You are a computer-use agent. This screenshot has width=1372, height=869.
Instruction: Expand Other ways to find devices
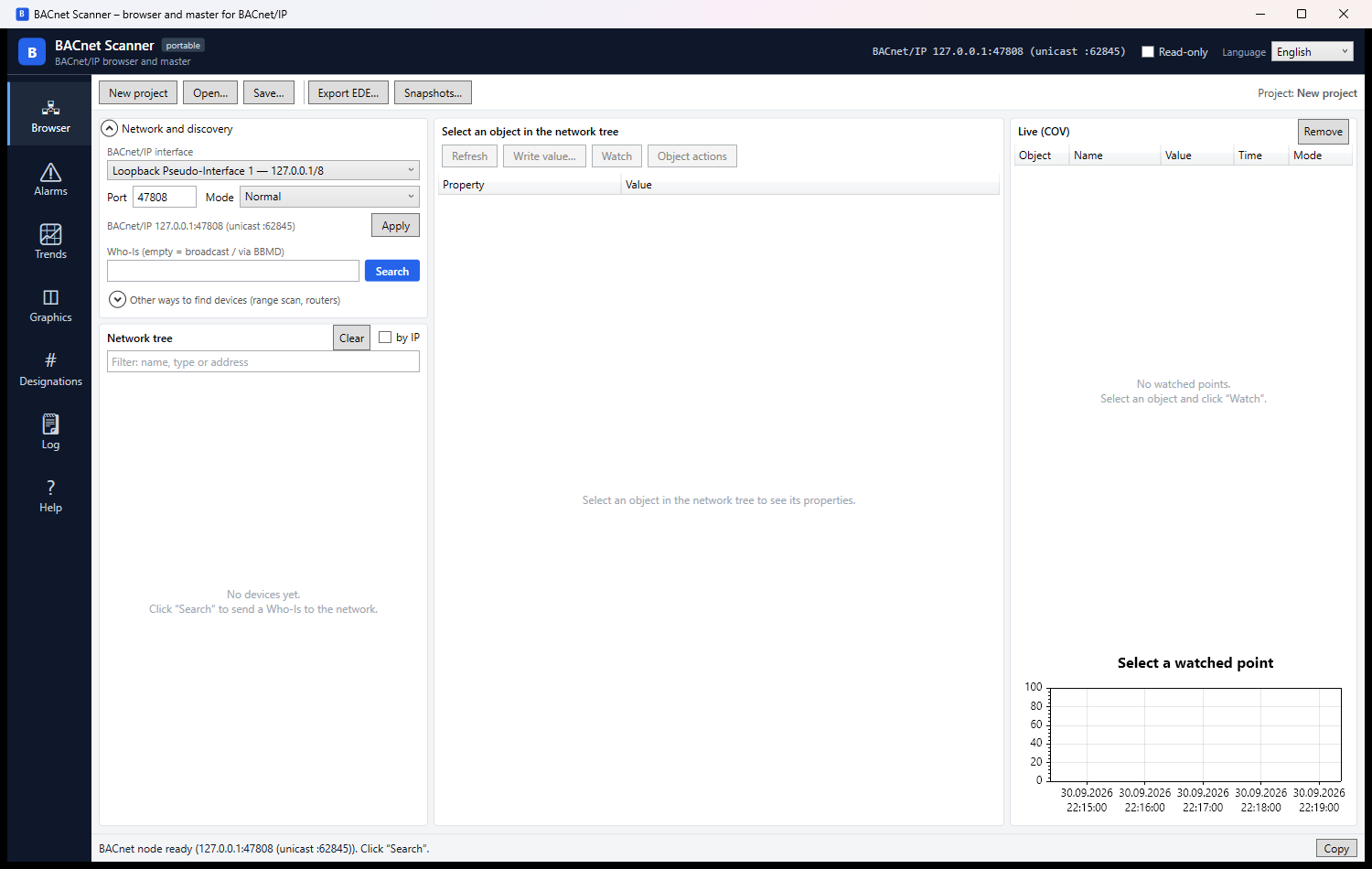(x=117, y=300)
